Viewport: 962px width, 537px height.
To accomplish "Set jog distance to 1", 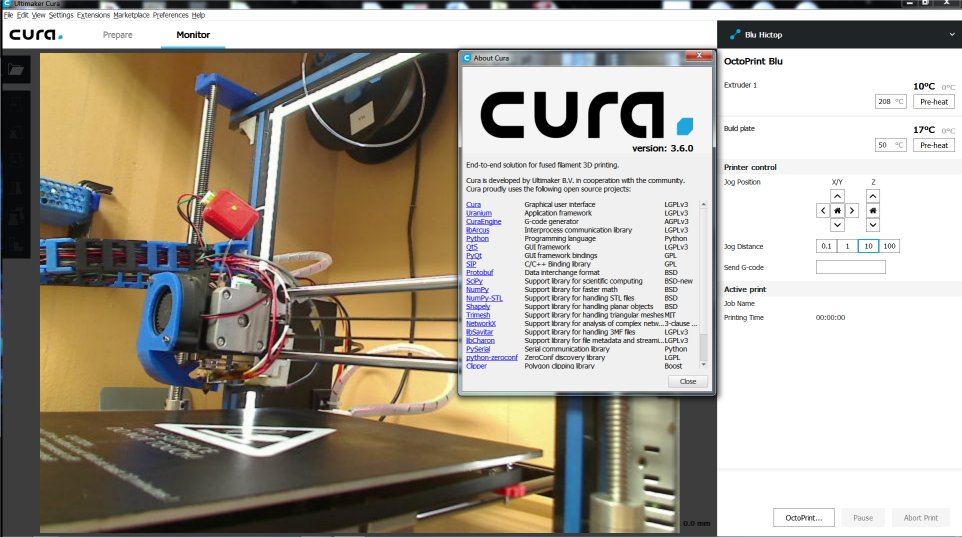I will [847, 246].
